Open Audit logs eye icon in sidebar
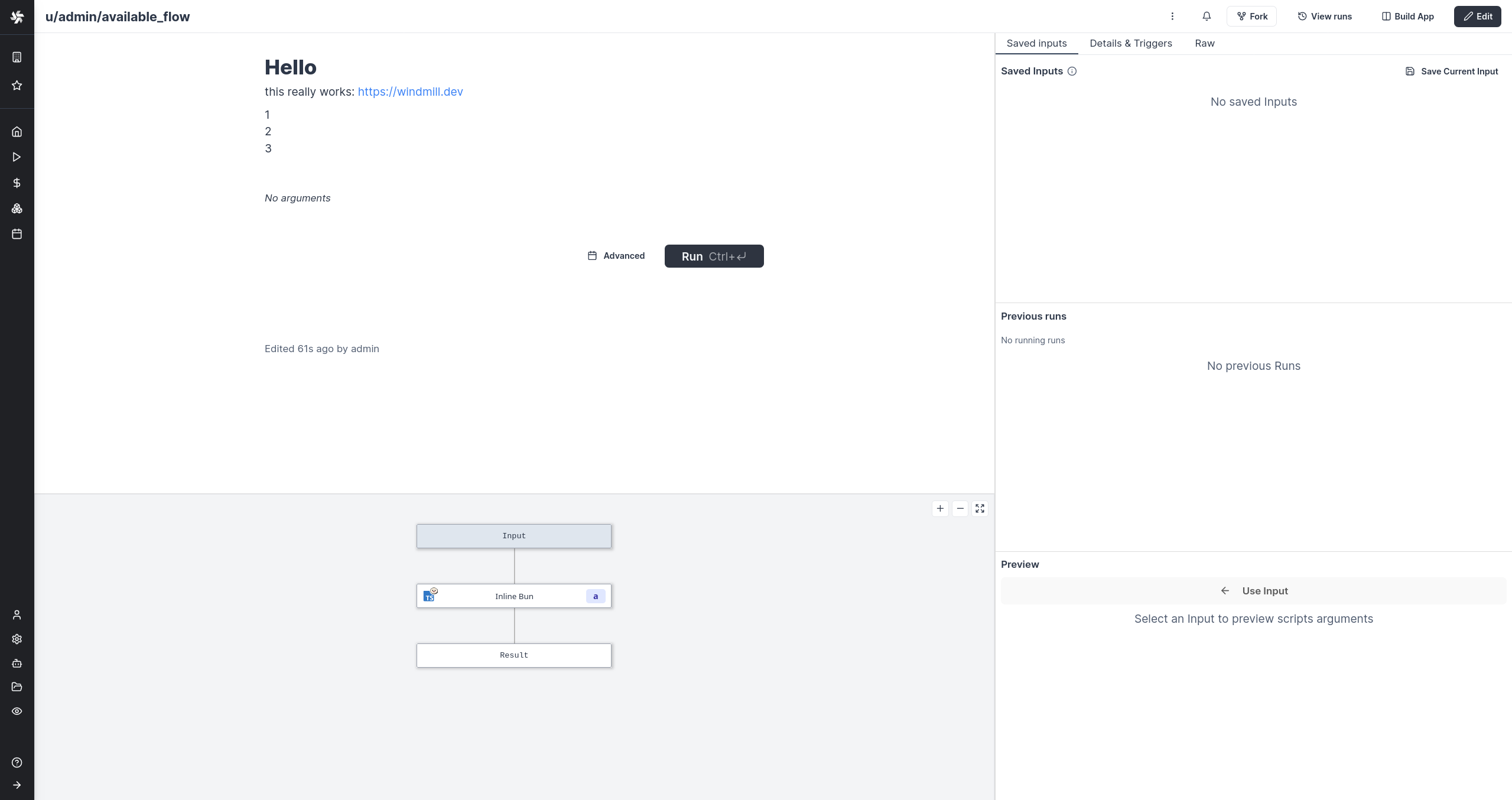The height and width of the screenshot is (800, 1512). coord(17,711)
